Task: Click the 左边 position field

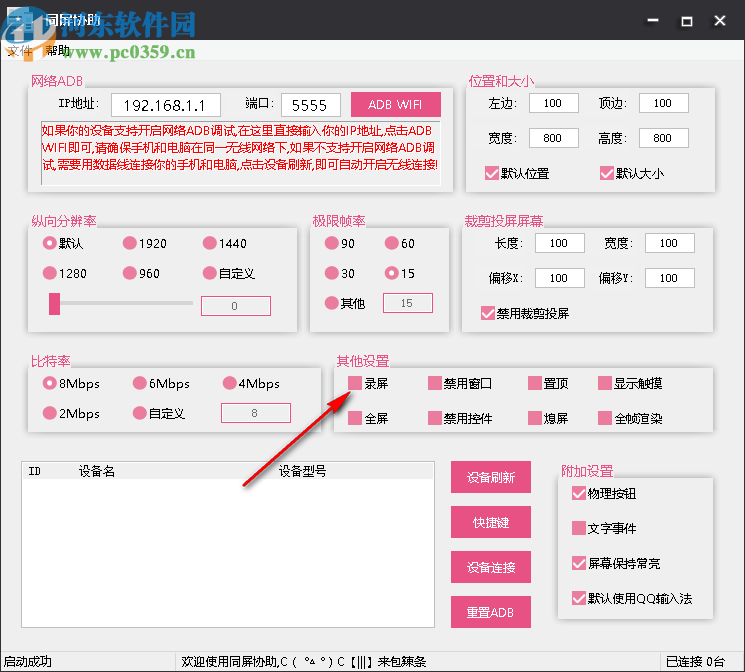Action: pos(554,103)
